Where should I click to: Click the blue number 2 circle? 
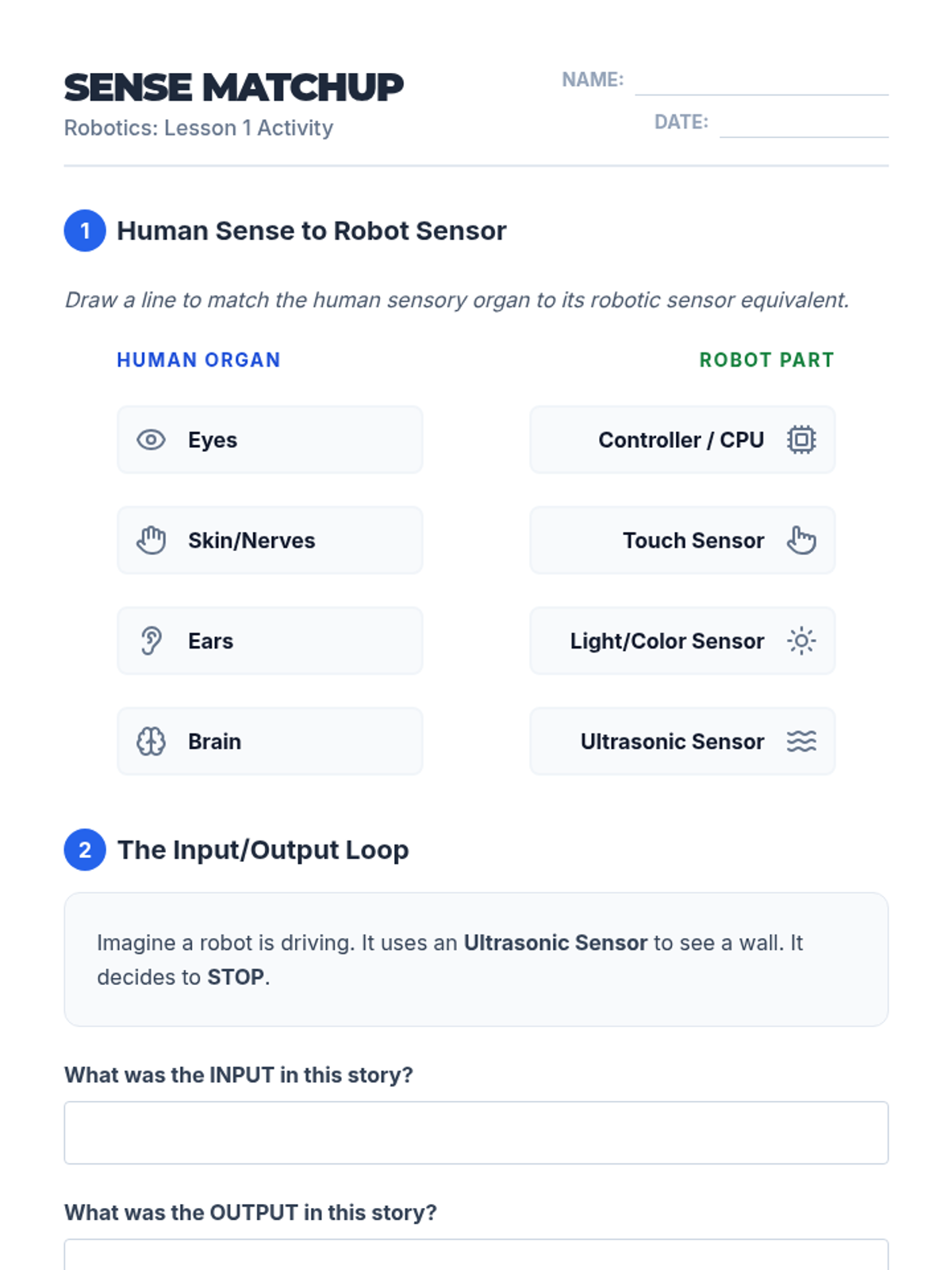(x=85, y=850)
